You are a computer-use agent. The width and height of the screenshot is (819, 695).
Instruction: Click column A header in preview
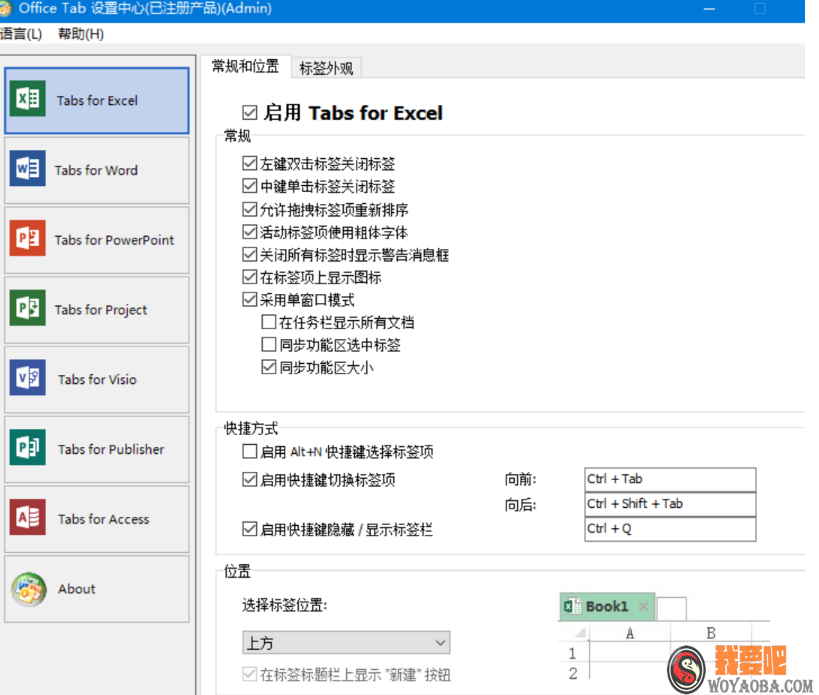(x=630, y=633)
